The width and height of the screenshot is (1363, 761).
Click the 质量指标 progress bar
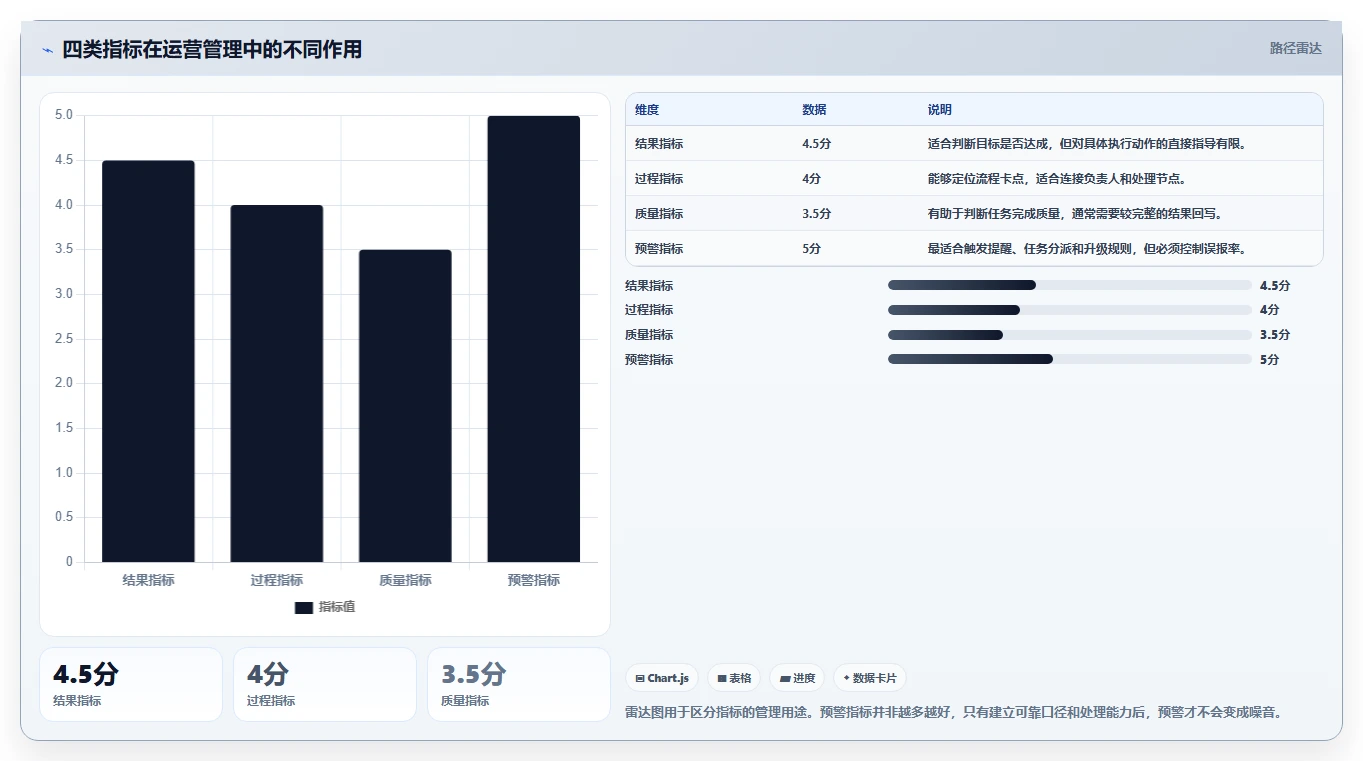(1070, 335)
